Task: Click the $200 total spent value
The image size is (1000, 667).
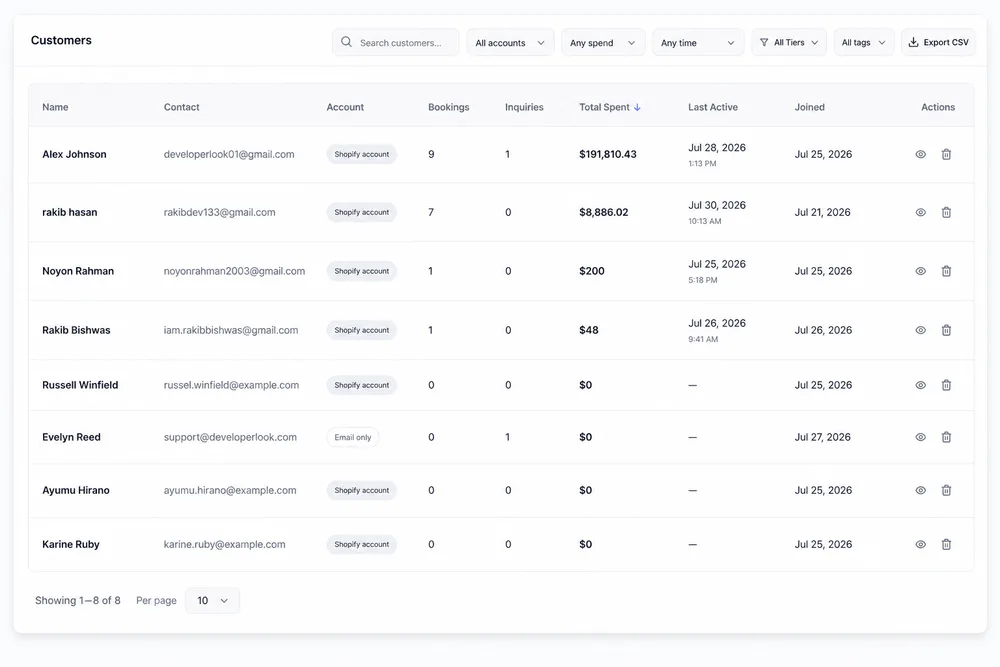Action: [592, 271]
